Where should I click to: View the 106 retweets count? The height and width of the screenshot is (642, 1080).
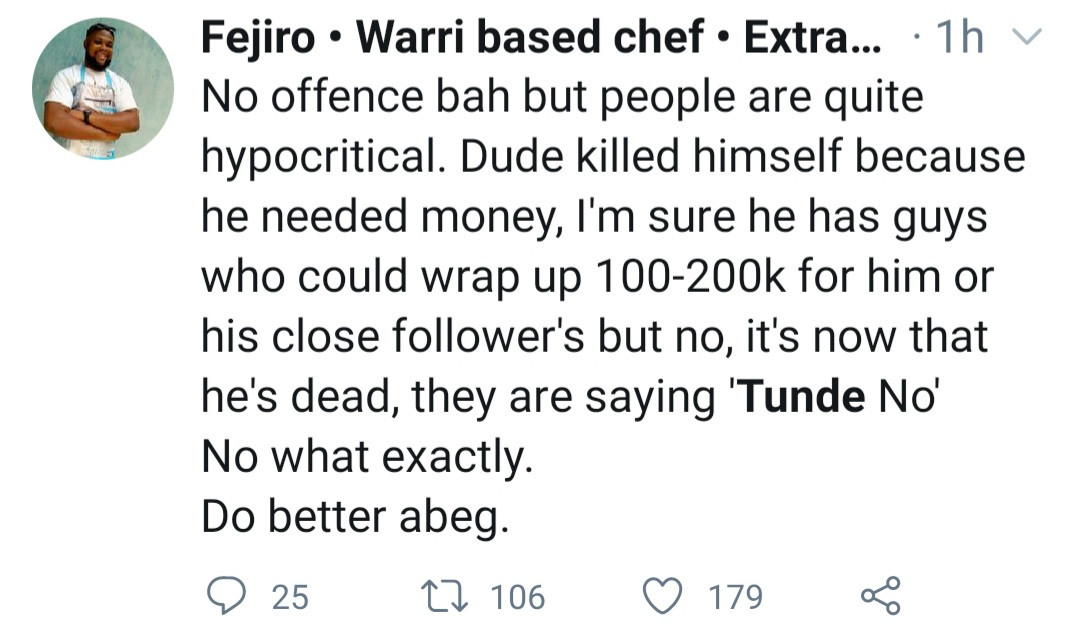tap(518, 598)
